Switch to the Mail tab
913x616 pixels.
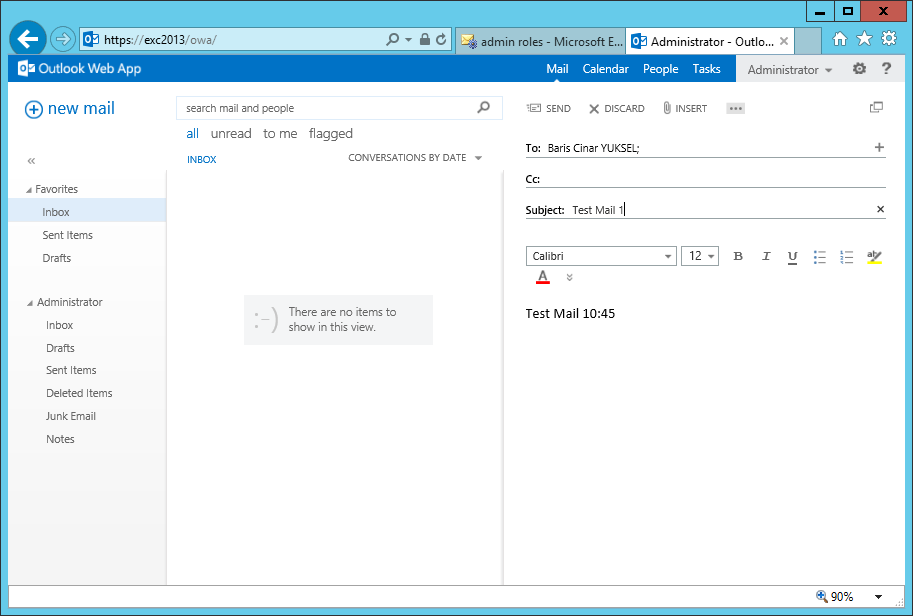pos(557,69)
